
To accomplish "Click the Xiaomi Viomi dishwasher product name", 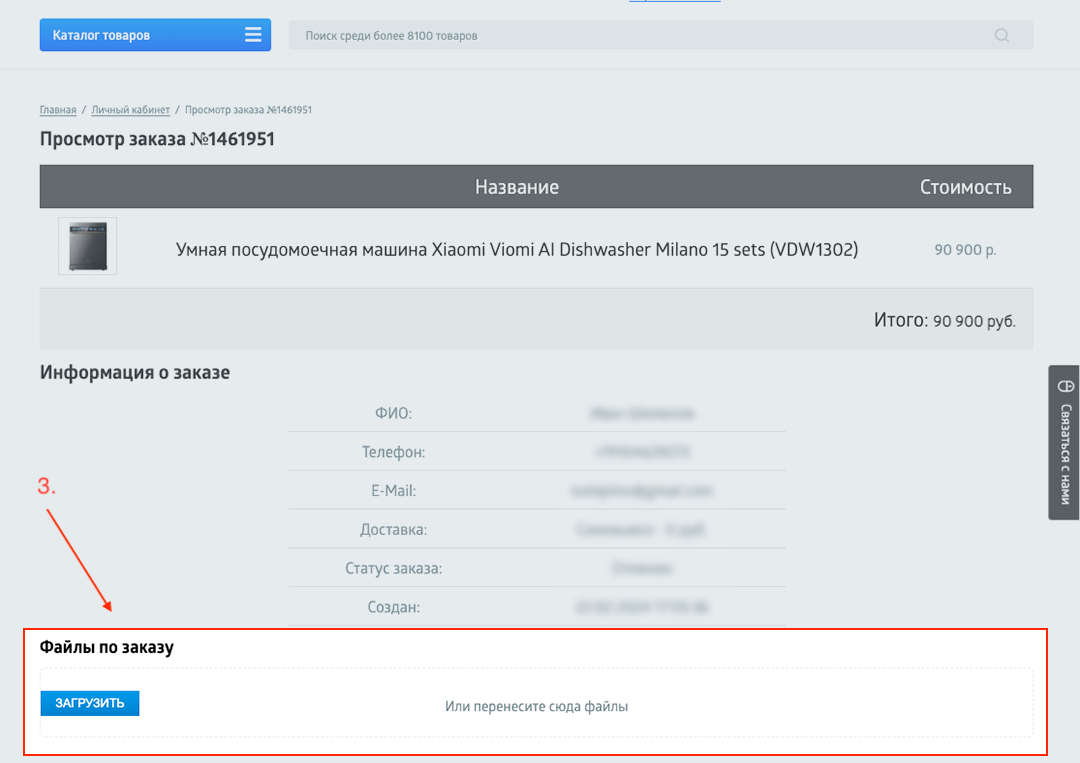I will (x=517, y=249).
